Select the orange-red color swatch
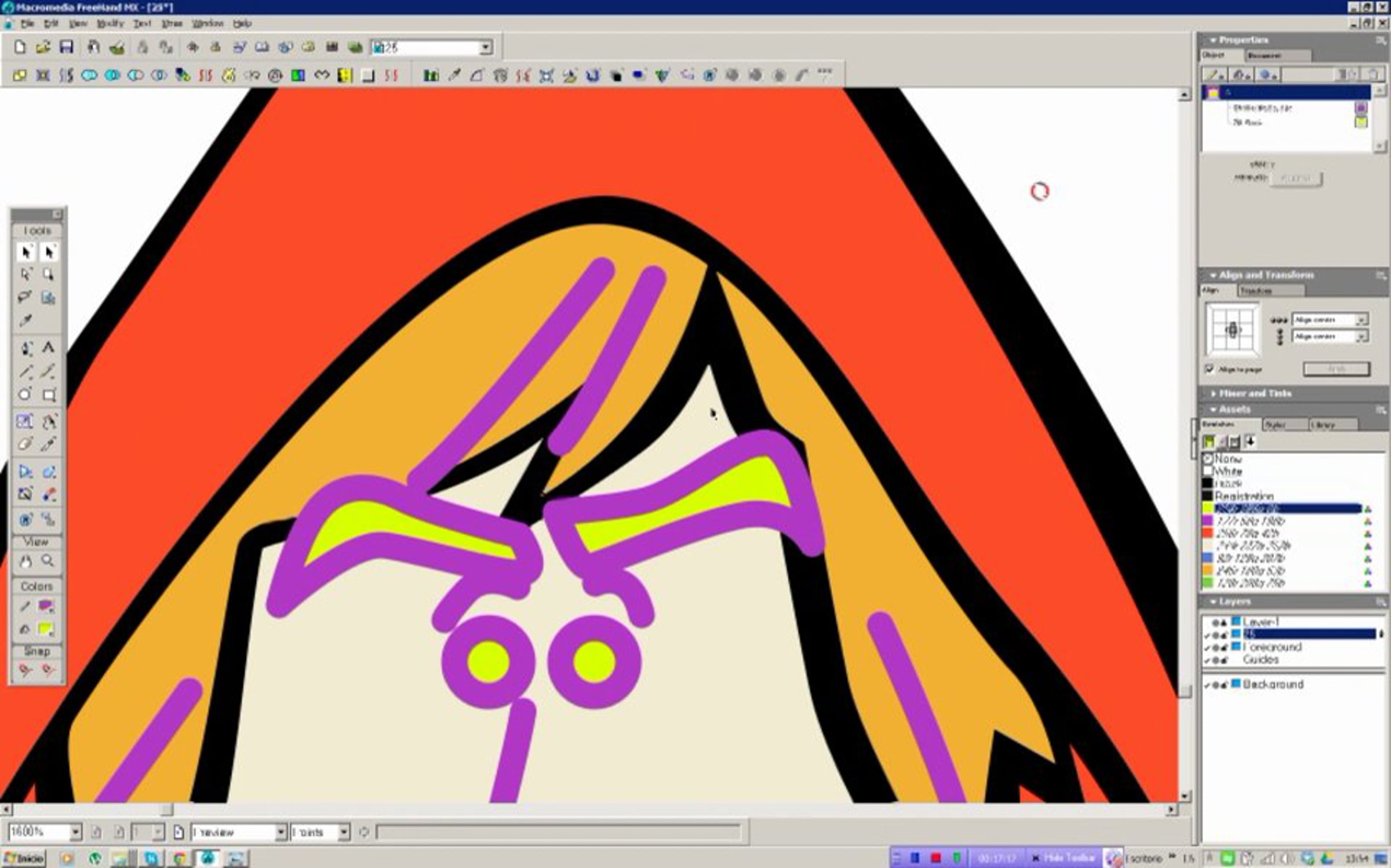The image size is (1391, 868). [x=1208, y=533]
